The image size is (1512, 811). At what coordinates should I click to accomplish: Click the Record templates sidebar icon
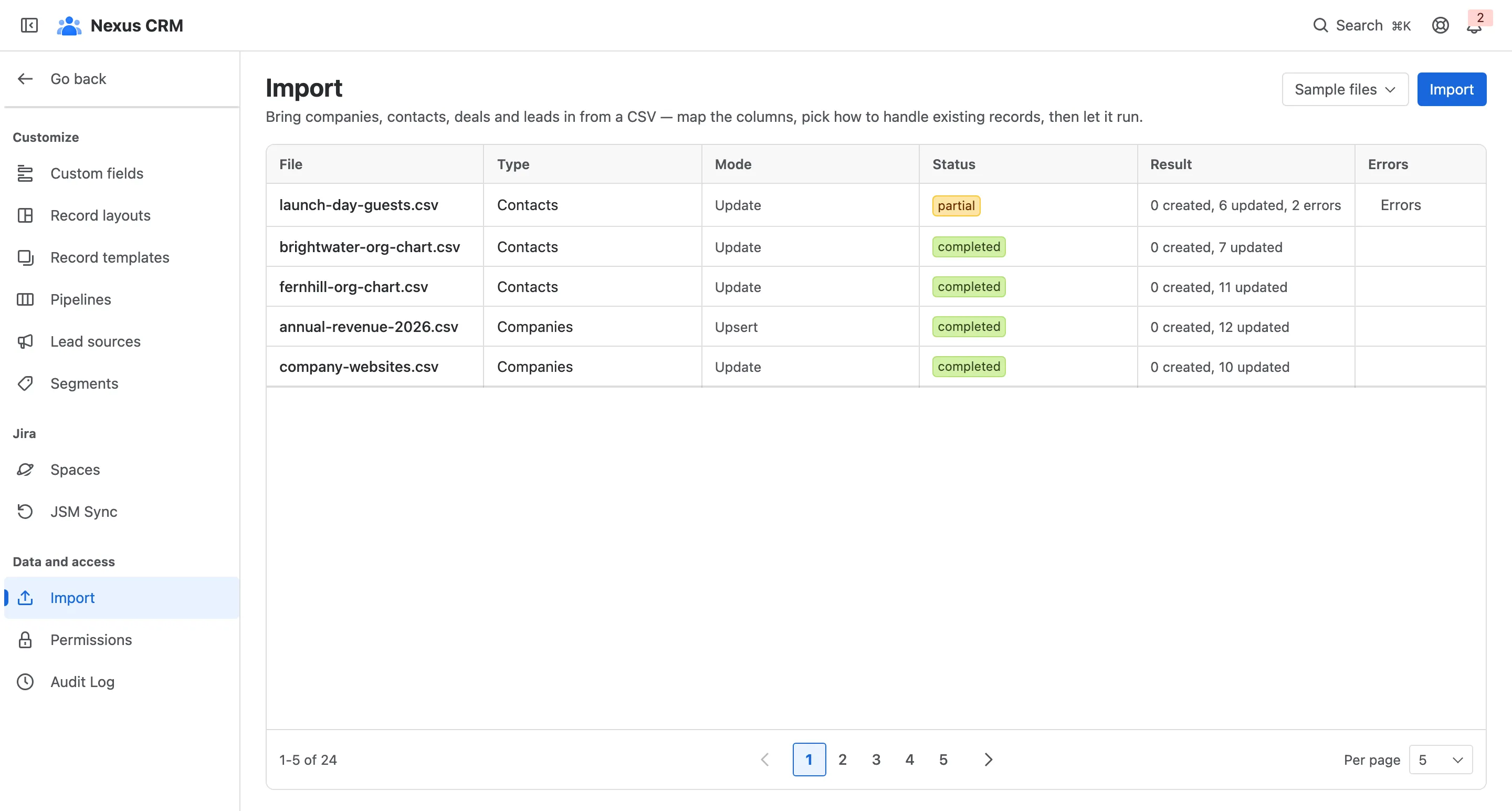point(25,257)
